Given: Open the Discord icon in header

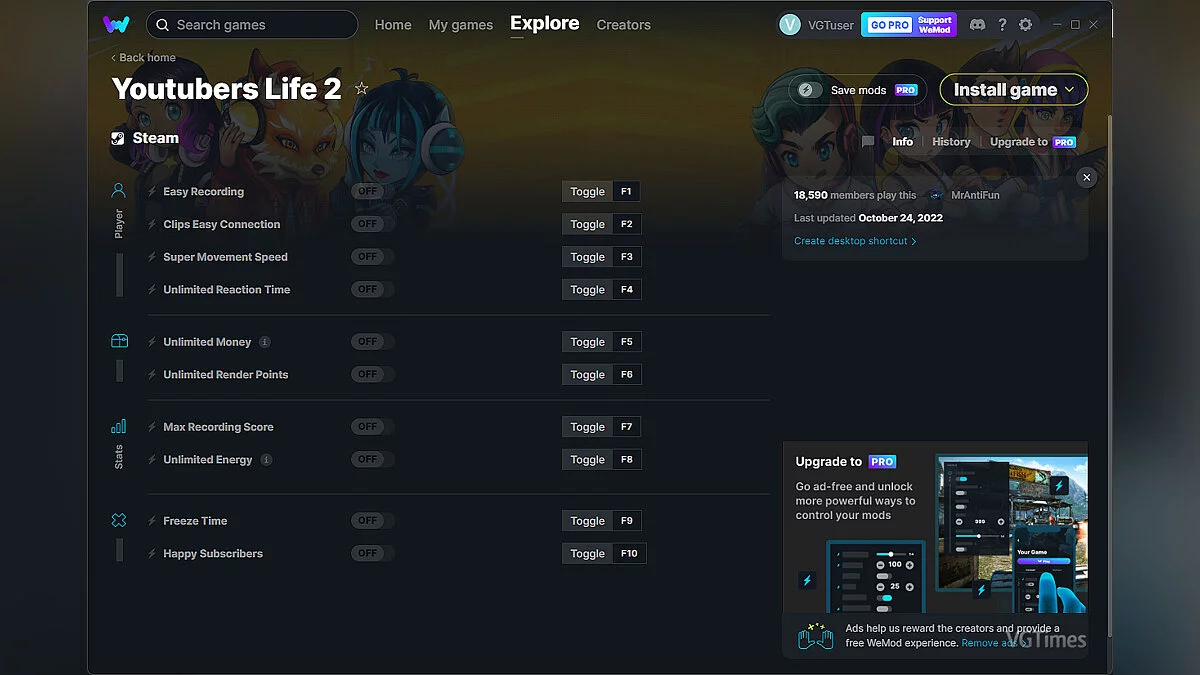Looking at the screenshot, I should [x=977, y=24].
